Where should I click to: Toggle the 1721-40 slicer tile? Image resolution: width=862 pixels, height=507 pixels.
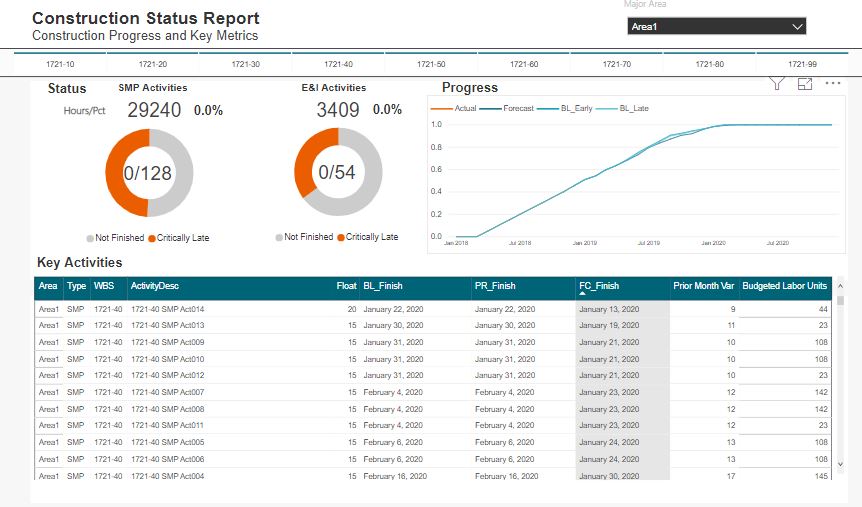point(338,64)
